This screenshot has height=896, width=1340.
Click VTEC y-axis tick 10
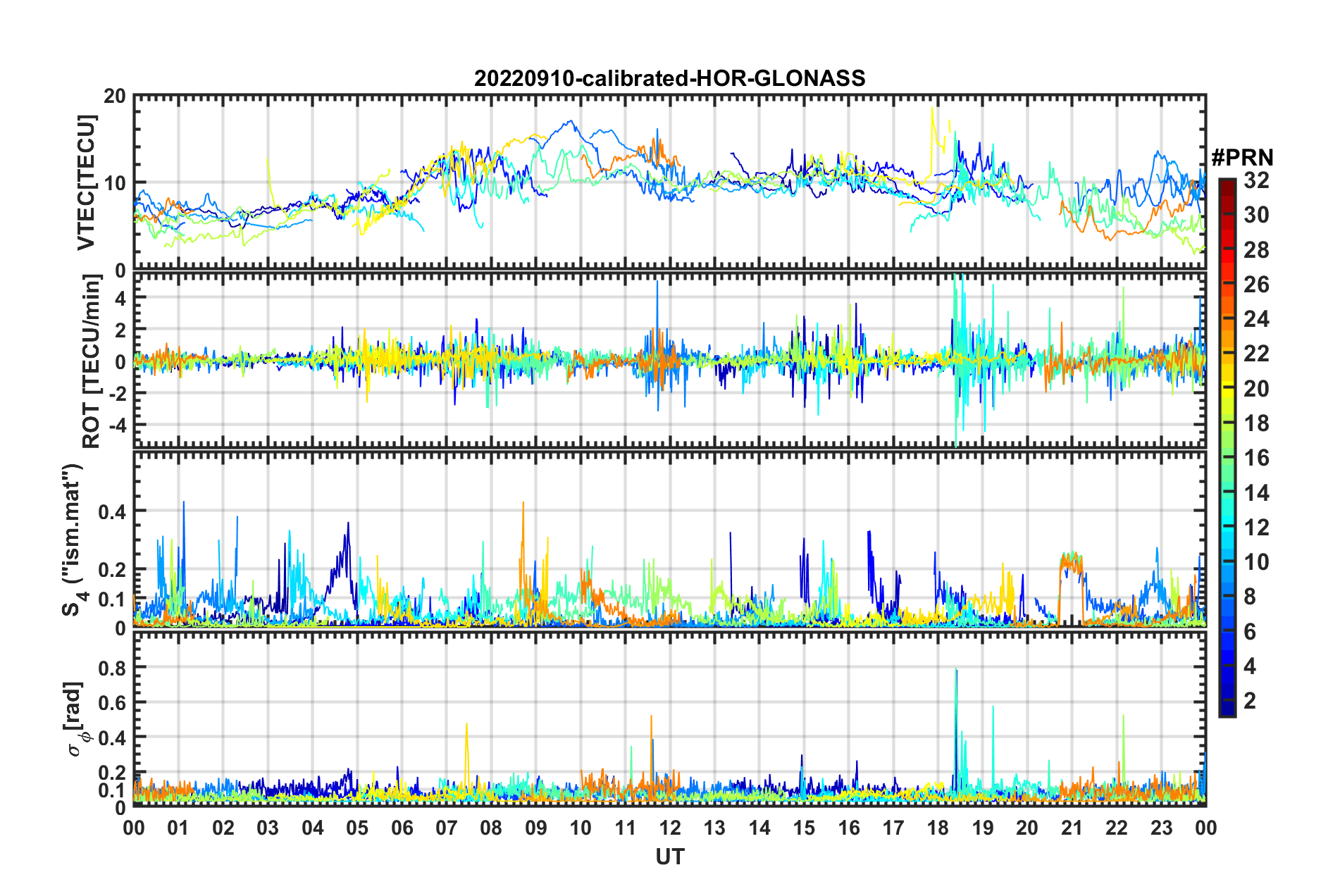click(114, 183)
